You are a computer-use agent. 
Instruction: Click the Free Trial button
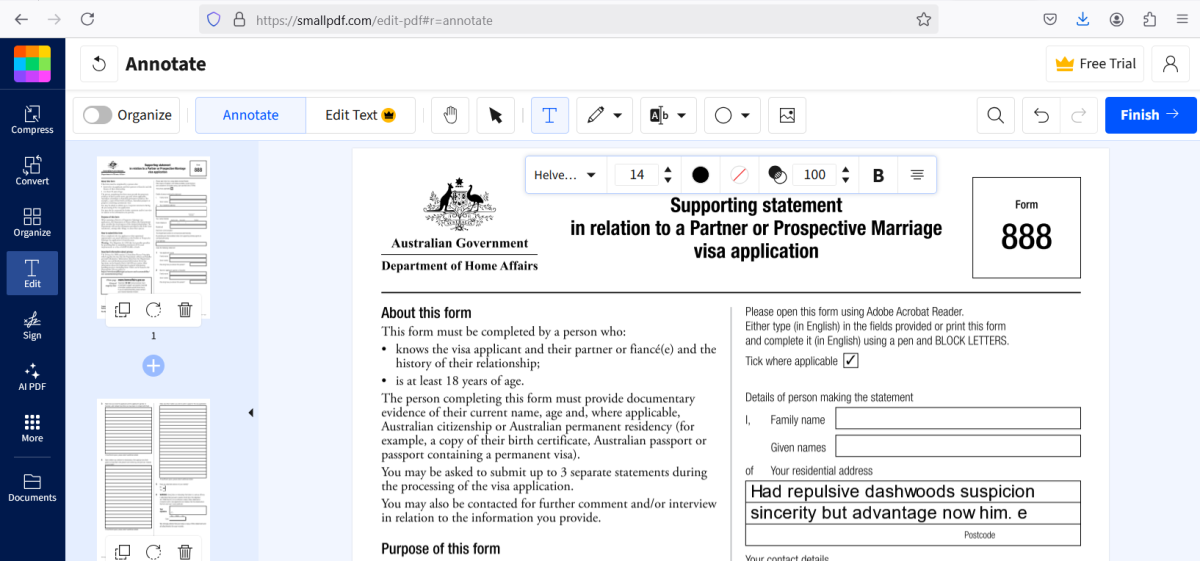(1095, 64)
